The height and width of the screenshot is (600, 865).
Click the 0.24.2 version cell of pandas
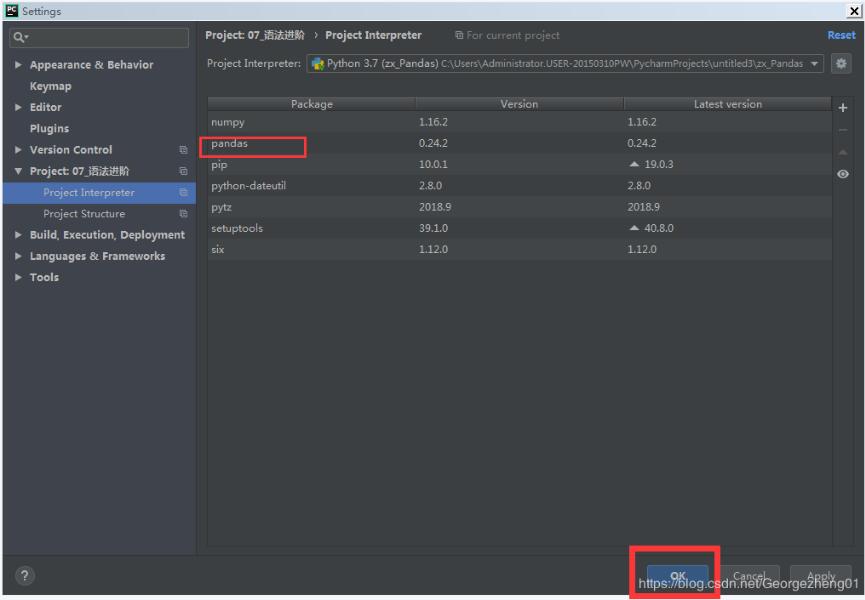(x=433, y=143)
